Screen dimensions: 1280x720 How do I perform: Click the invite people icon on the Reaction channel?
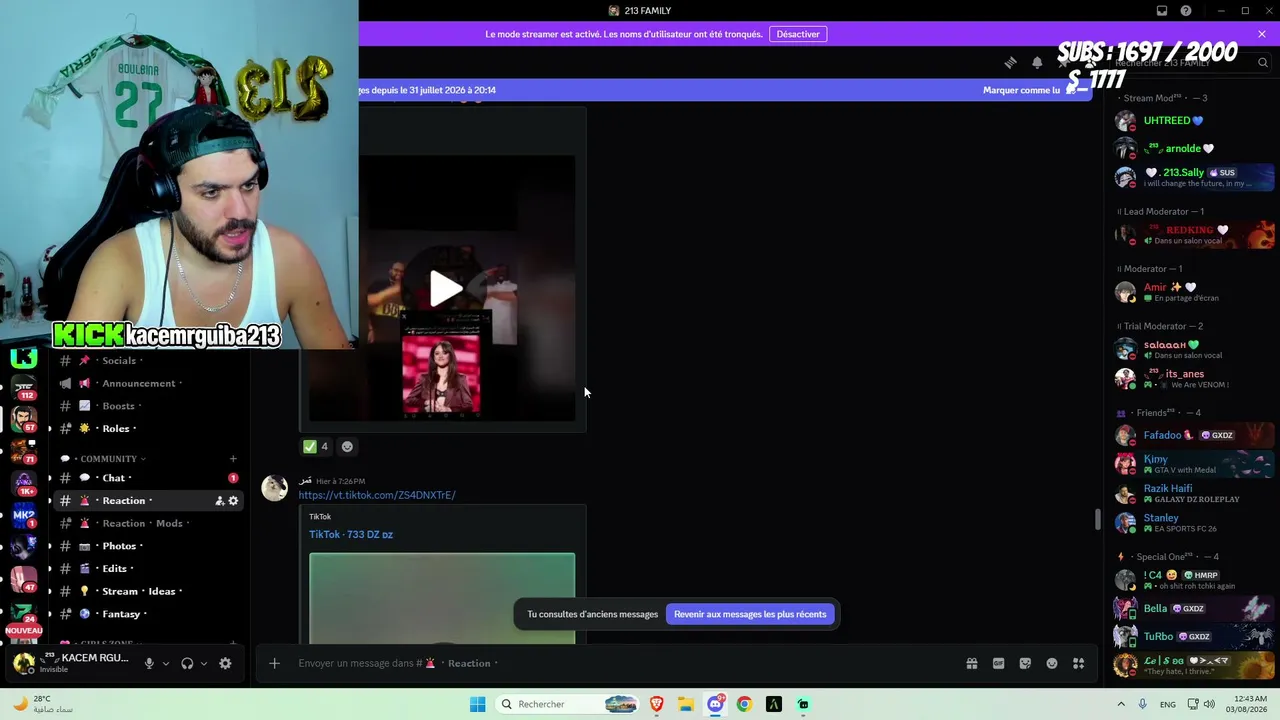tap(219, 501)
